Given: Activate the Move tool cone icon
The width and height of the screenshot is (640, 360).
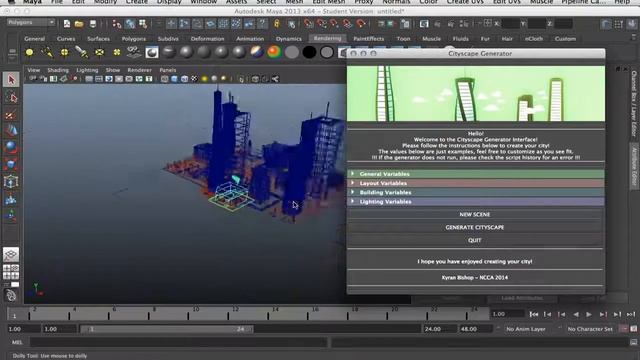Looking at the screenshot, I should coord(11,131).
